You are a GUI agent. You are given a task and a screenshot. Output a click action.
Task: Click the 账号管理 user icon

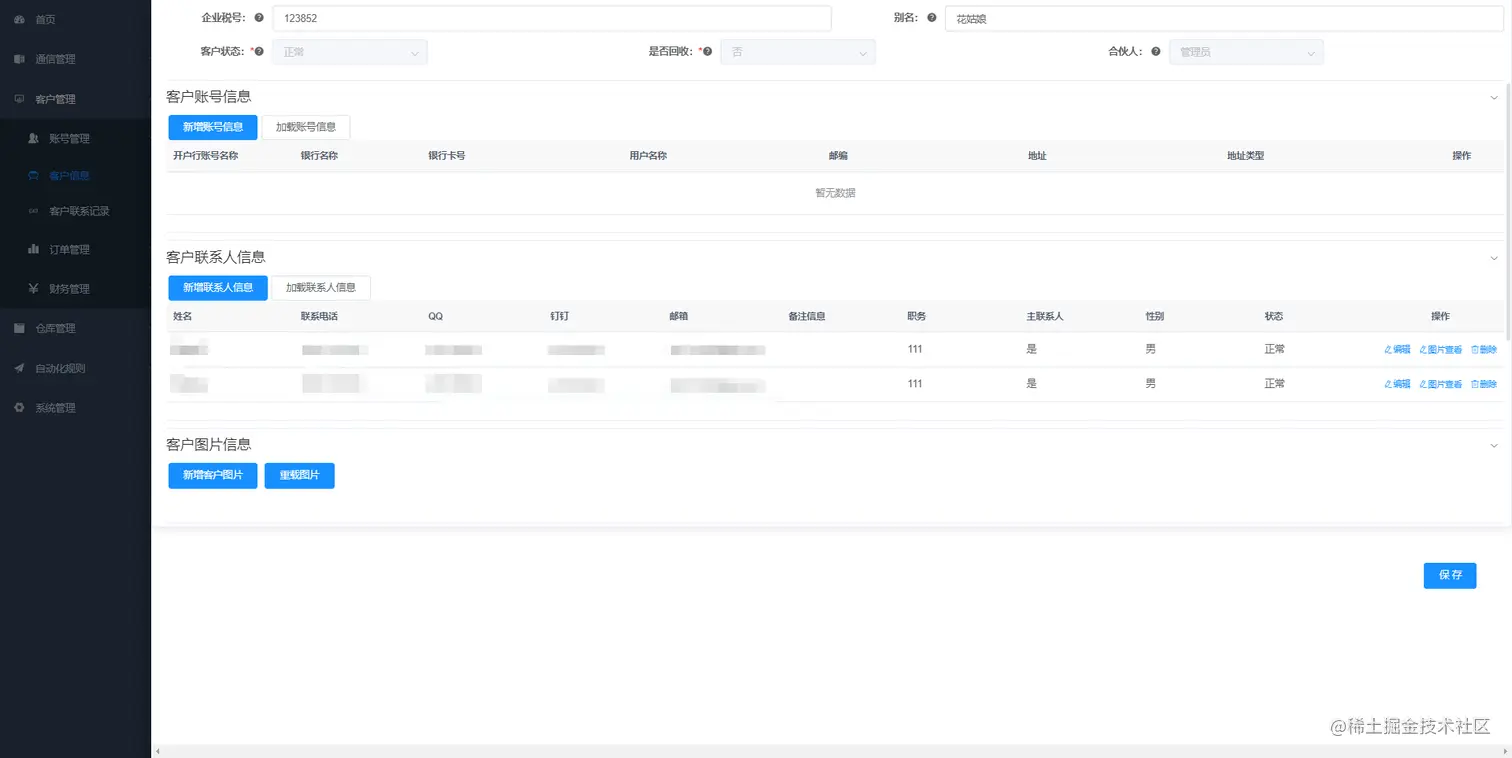click(33, 138)
